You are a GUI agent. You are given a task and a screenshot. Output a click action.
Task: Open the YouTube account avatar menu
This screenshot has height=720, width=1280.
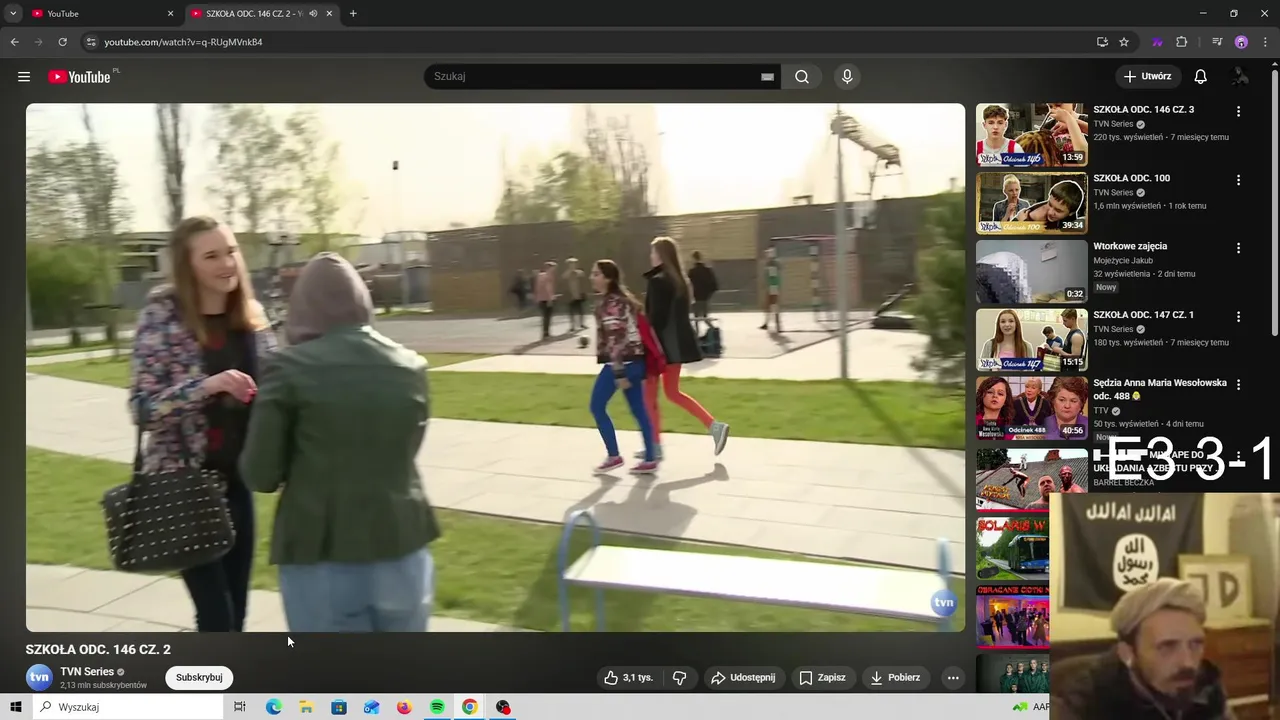click(x=1241, y=77)
